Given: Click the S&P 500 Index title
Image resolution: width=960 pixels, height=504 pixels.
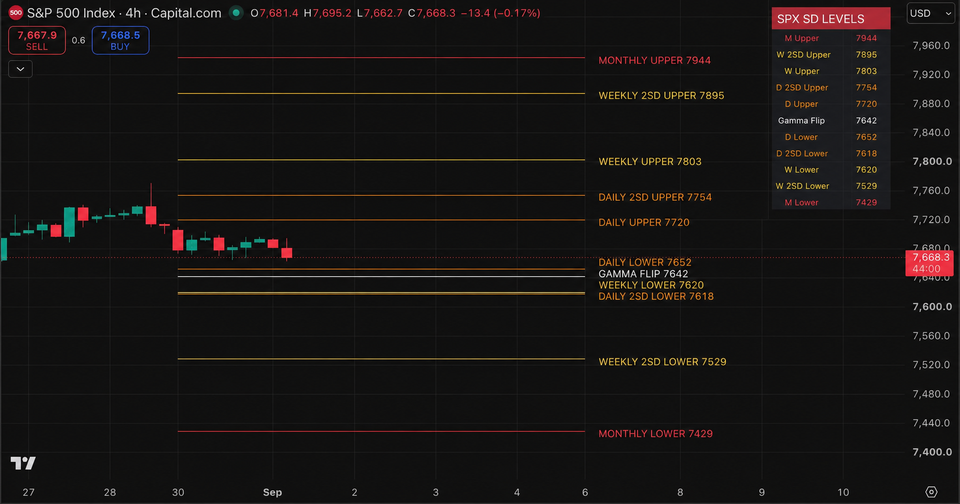Looking at the screenshot, I should [x=71, y=13].
